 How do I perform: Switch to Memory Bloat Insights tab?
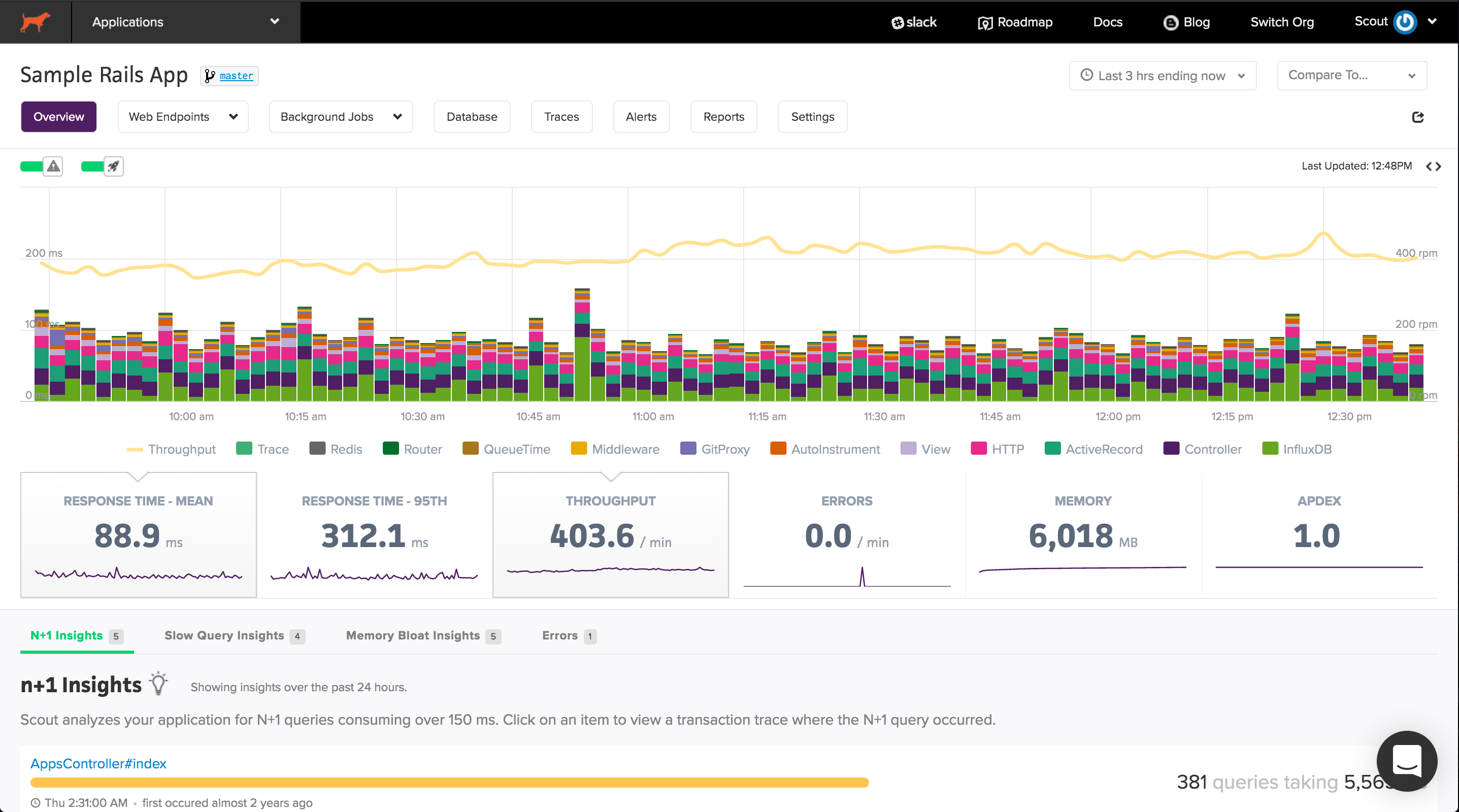(x=423, y=636)
